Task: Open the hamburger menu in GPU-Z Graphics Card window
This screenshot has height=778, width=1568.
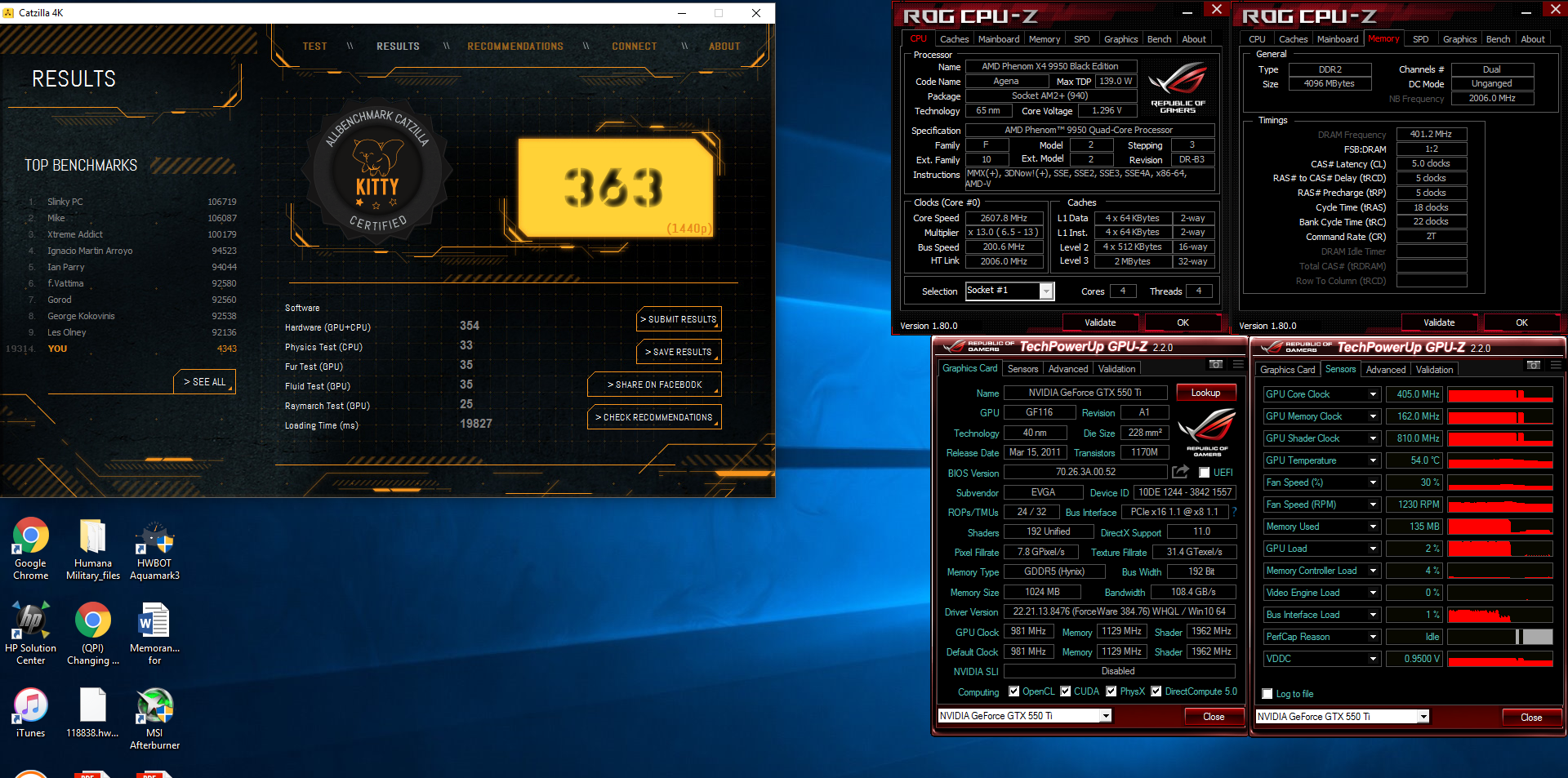Action: click(x=1238, y=364)
